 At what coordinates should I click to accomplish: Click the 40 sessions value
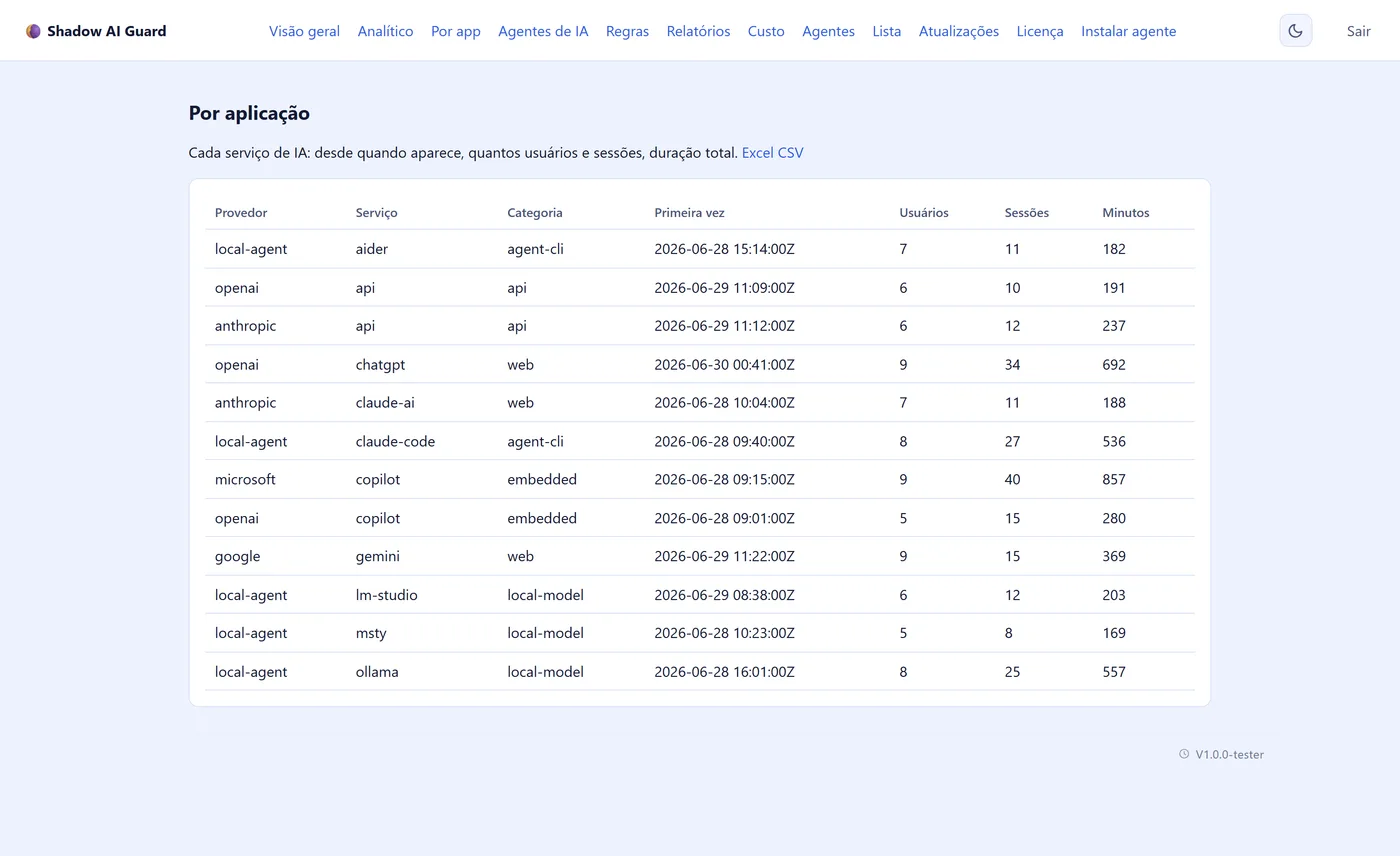[1013, 479]
